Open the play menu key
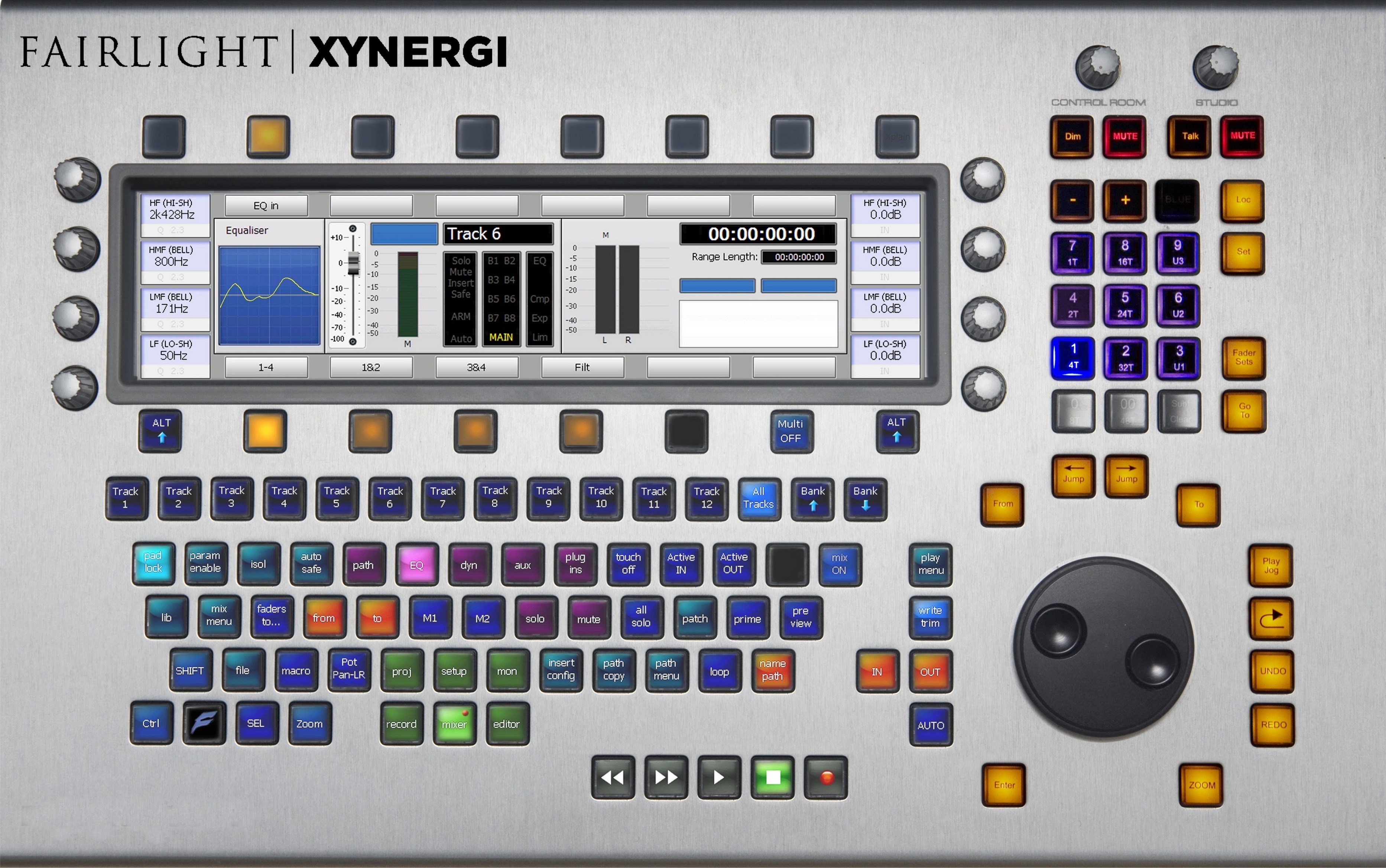This screenshot has height=868, width=1386. pos(930,564)
